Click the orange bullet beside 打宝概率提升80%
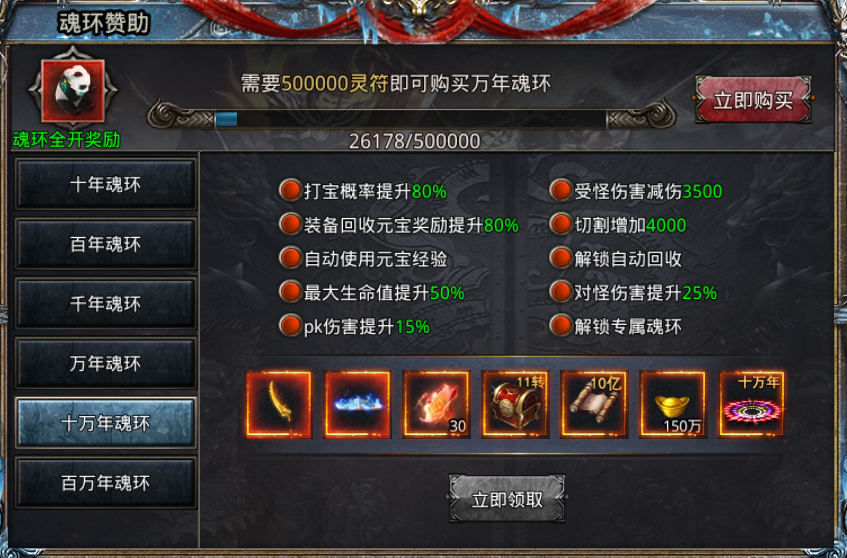847x558 pixels. click(290, 191)
